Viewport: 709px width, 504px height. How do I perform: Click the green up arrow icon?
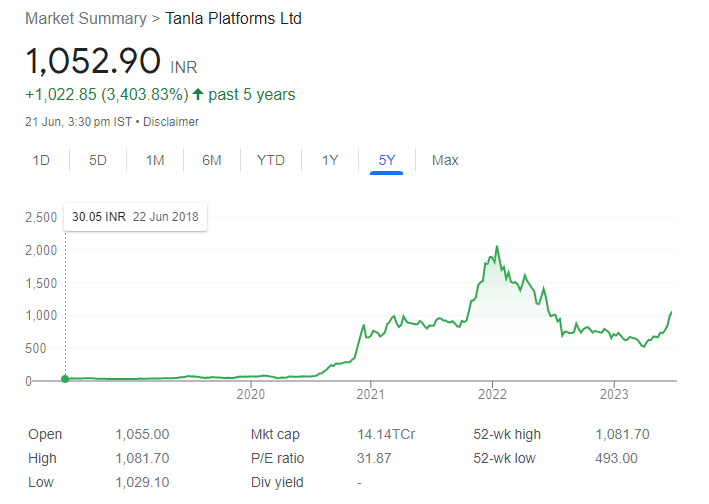pyautogui.click(x=199, y=95)
